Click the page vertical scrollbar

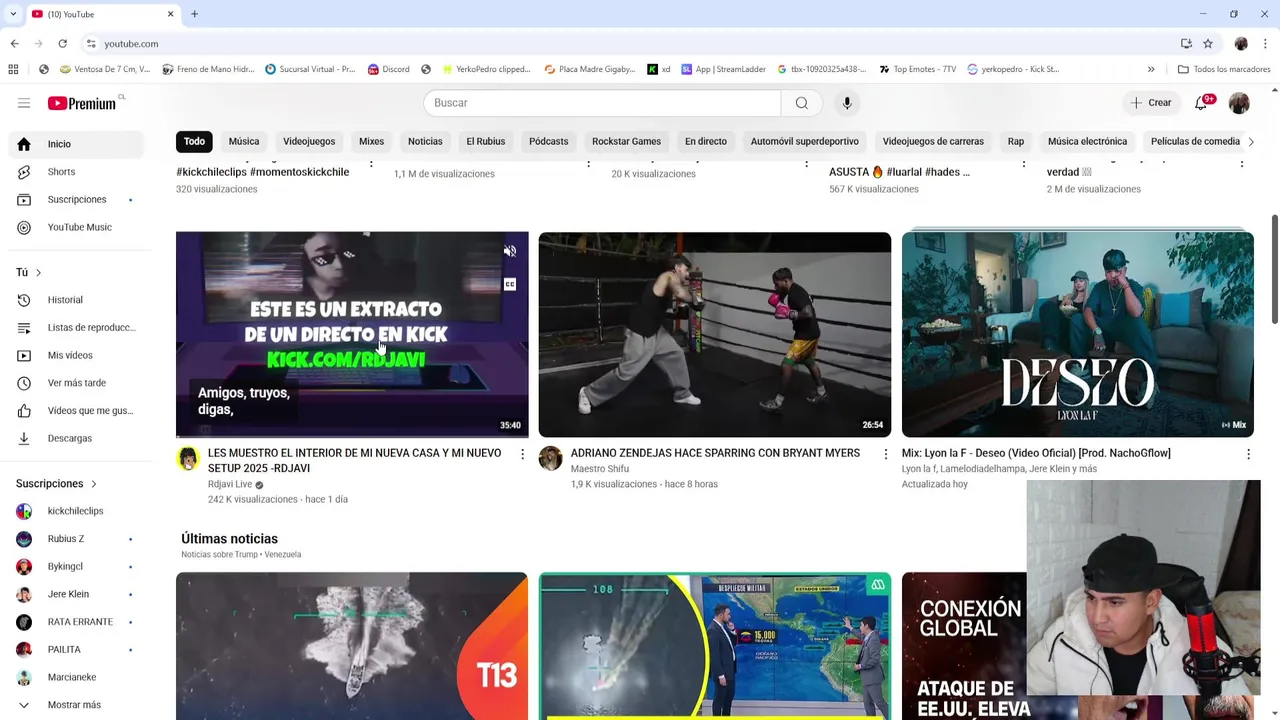1274,270
